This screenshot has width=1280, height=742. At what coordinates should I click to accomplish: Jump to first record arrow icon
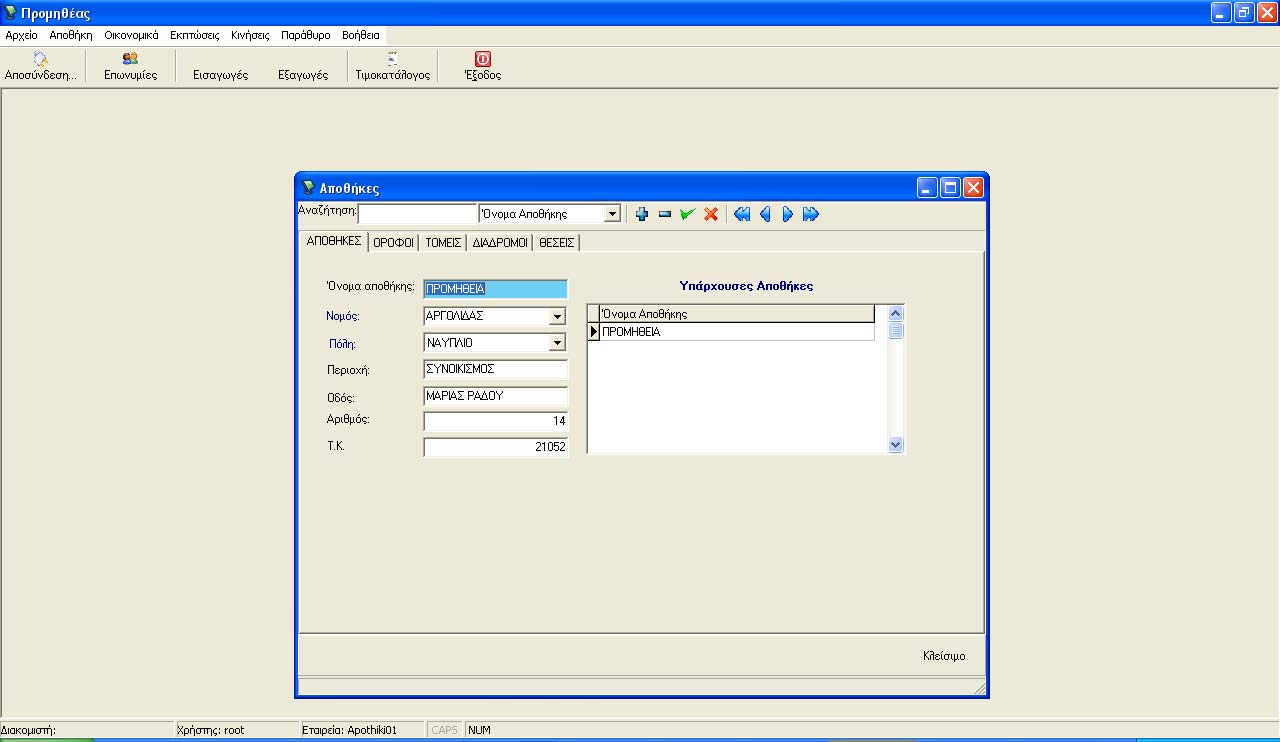(x=742, y=214)
